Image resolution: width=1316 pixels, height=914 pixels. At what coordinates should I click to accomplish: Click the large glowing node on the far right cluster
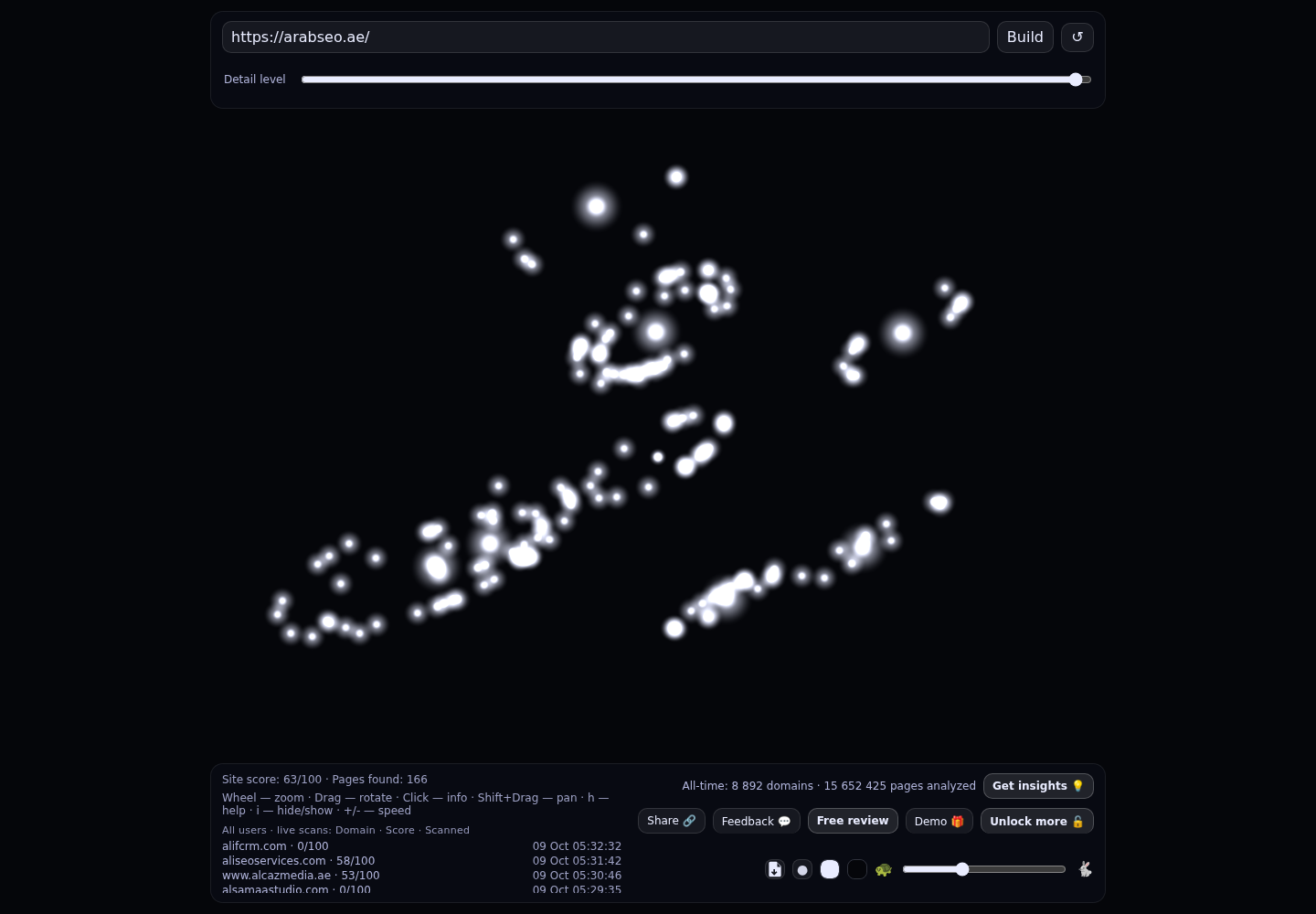pyautogui.click(x=902, y=333)
